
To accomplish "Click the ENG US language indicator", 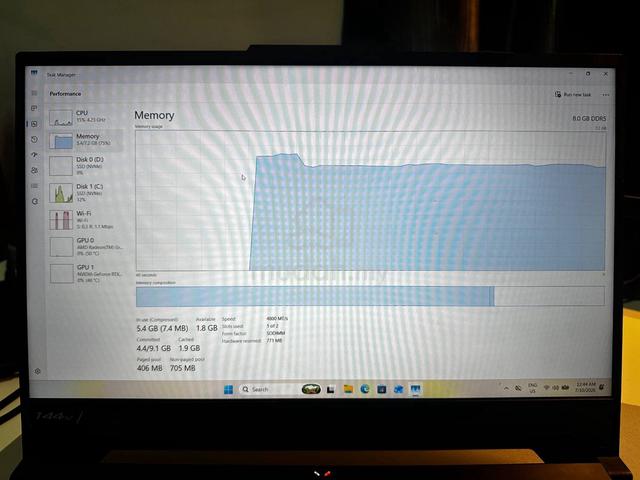I will tap(532, 388).
